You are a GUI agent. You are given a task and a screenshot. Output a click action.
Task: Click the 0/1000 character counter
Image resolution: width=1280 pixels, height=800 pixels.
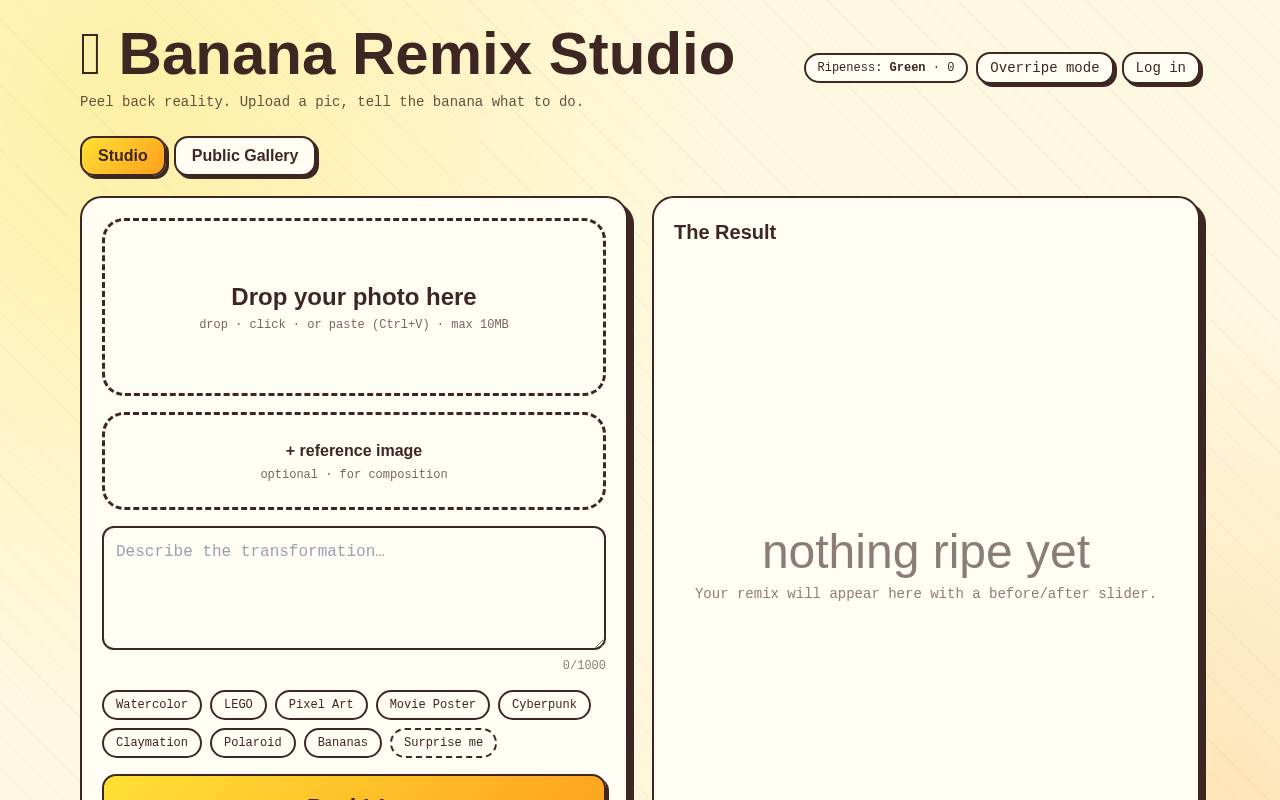tap(584, 666)
